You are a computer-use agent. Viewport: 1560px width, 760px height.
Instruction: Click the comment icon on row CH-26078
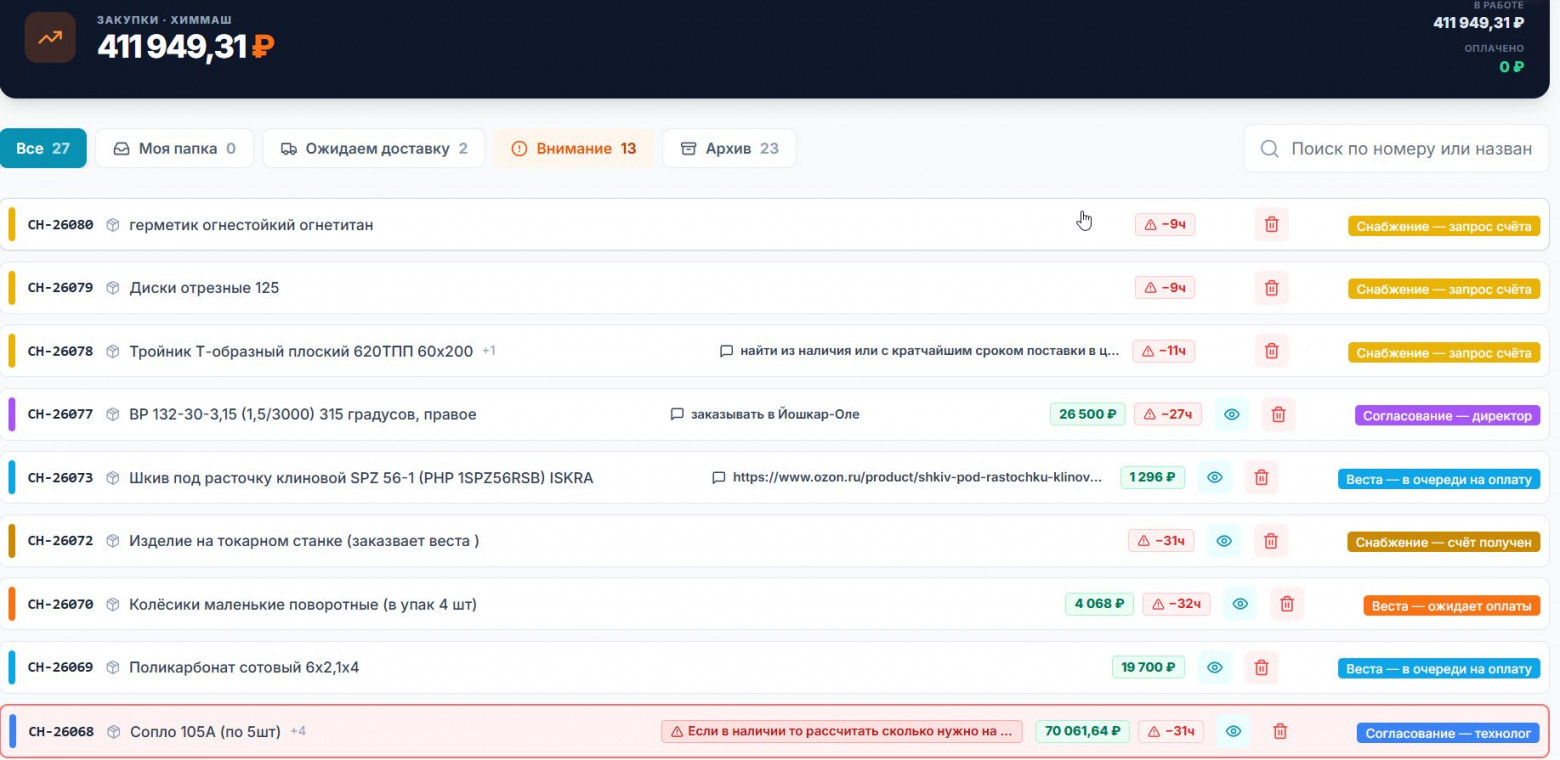[x=727, y=352]
